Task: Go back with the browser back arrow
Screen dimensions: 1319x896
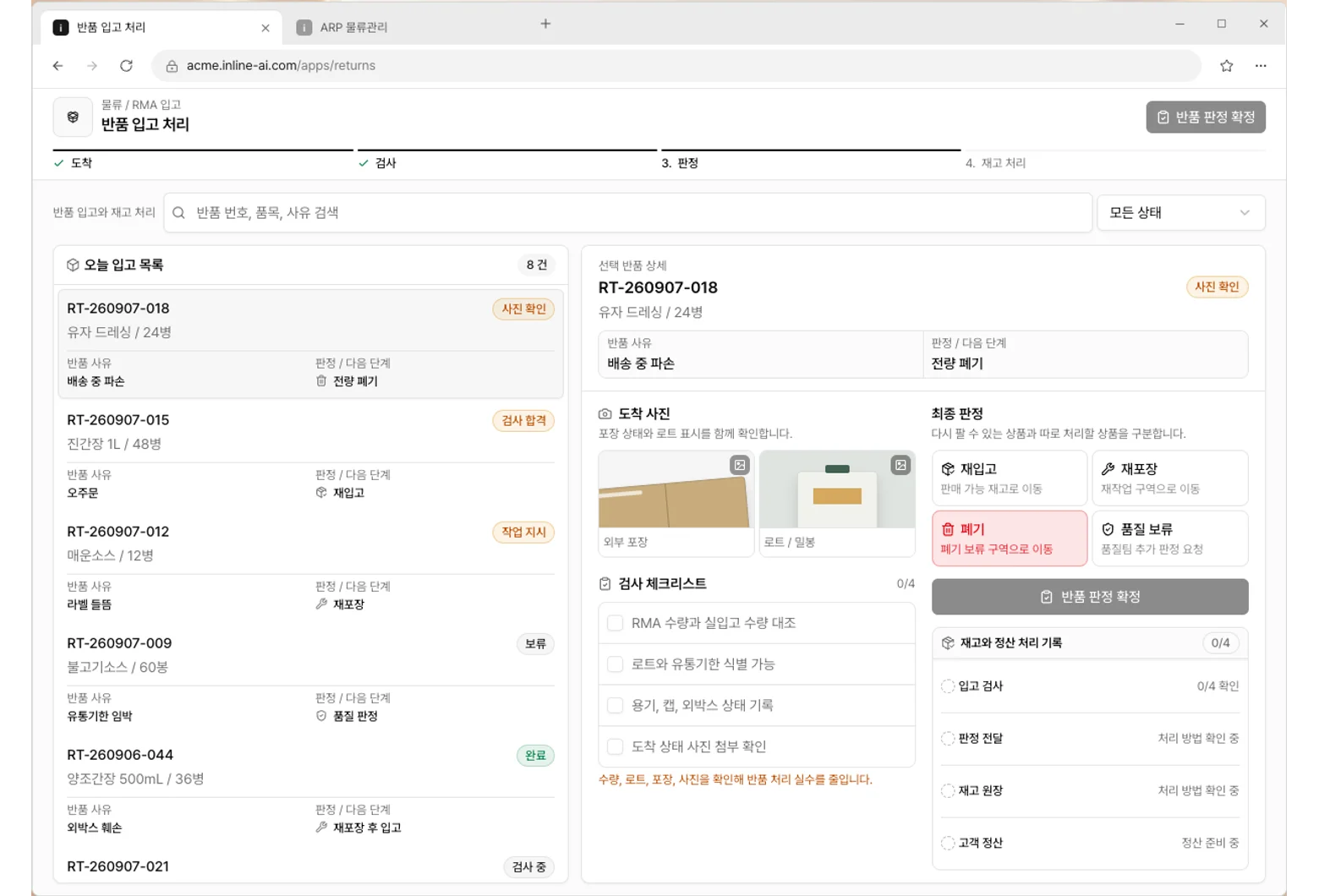Action: click(57, 65)
